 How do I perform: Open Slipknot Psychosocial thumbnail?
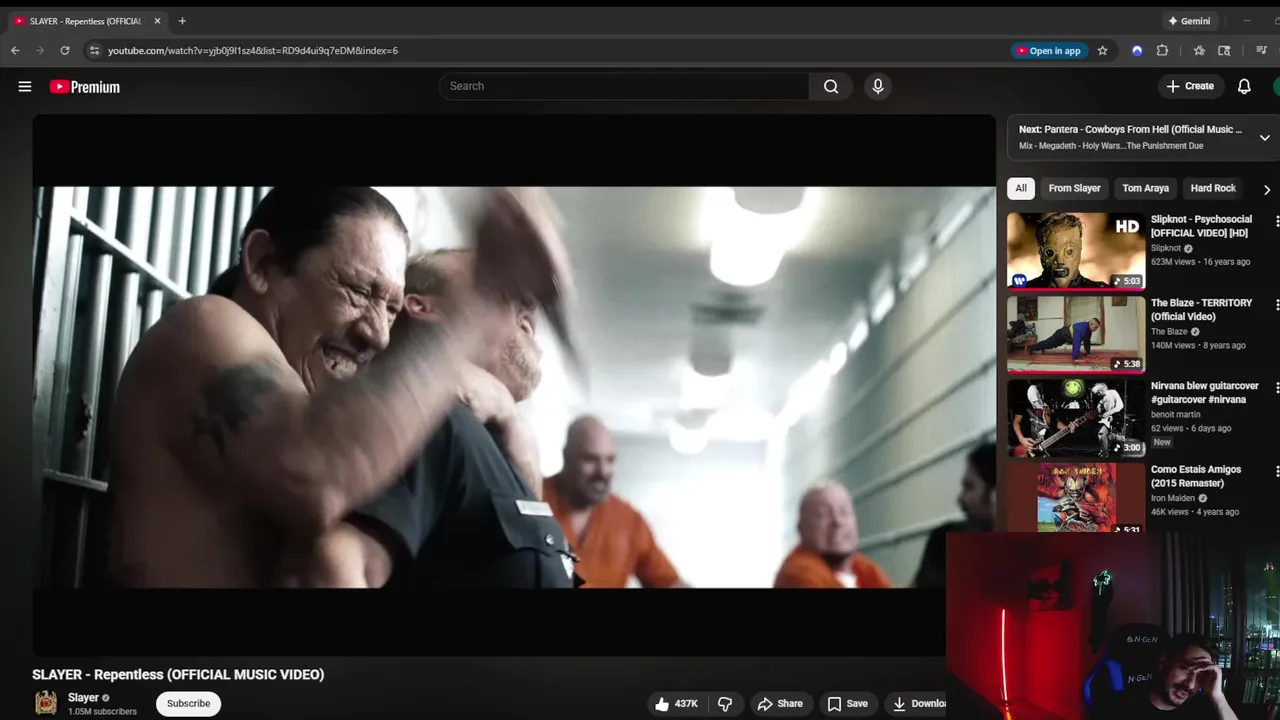1076,250
